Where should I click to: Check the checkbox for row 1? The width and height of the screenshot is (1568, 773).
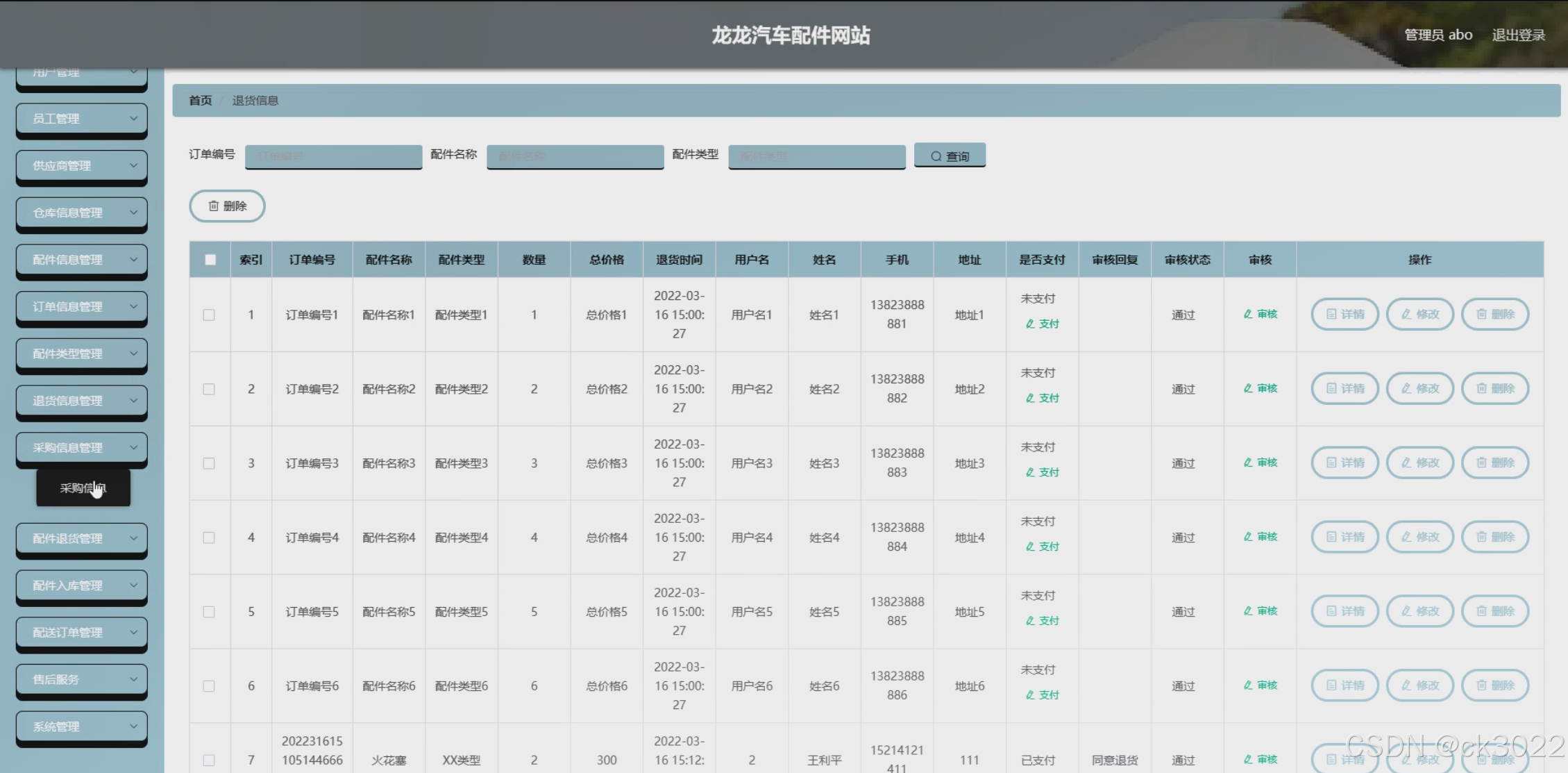coord(209,315)
